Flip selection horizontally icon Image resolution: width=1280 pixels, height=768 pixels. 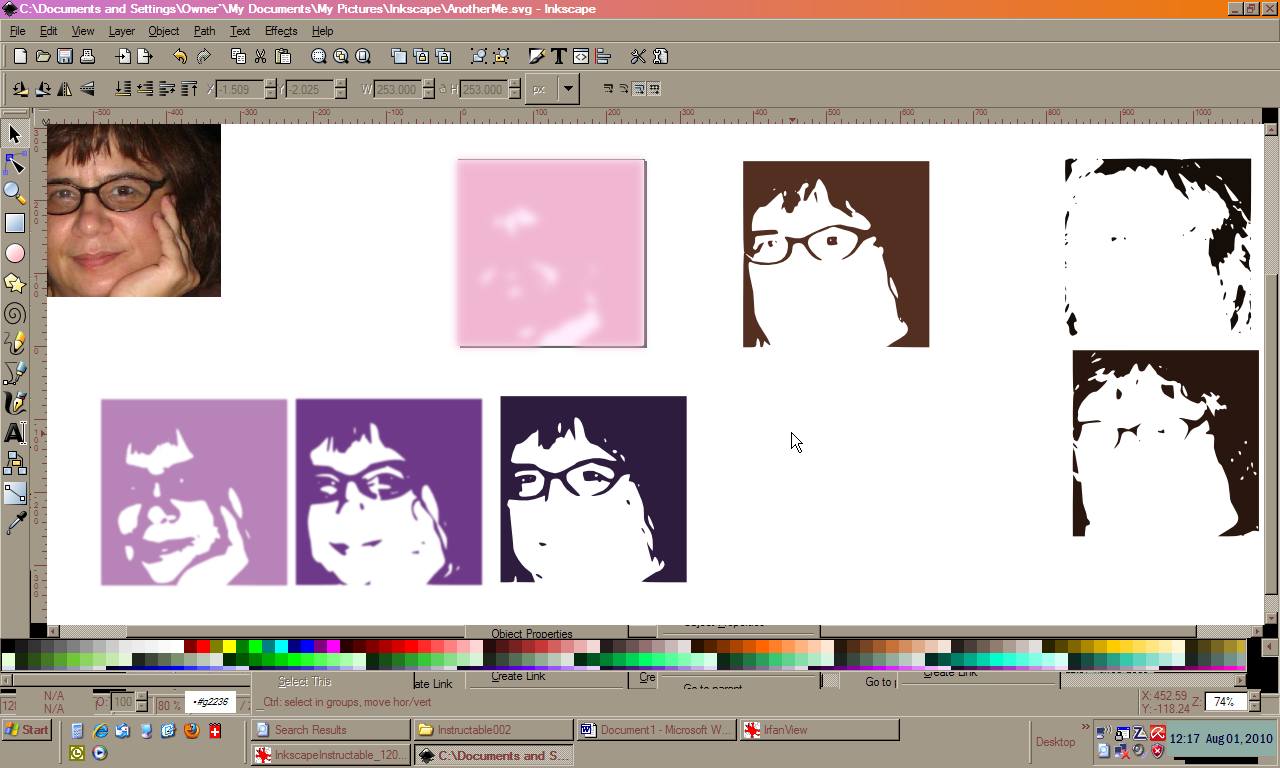65,89
